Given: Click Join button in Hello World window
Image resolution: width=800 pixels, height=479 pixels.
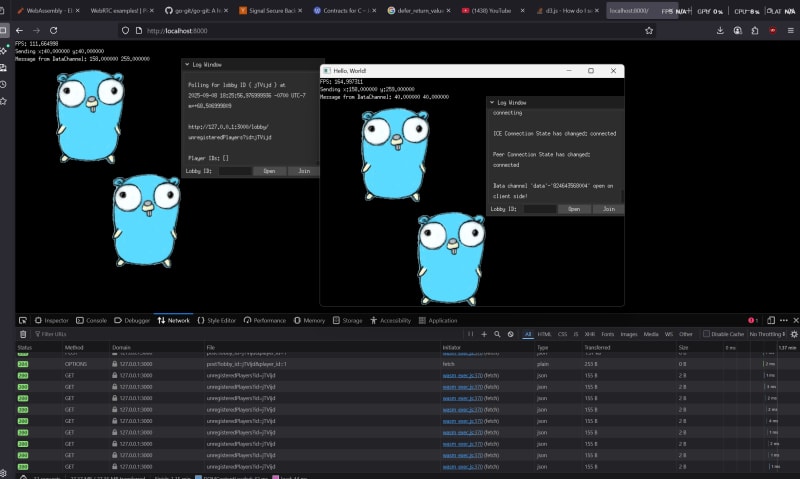Looking at the screenshot, I should pos(607,209).
